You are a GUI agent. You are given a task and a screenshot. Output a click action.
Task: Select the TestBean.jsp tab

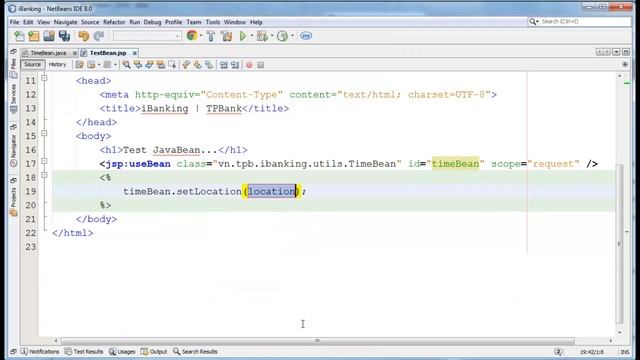[108, 53]
